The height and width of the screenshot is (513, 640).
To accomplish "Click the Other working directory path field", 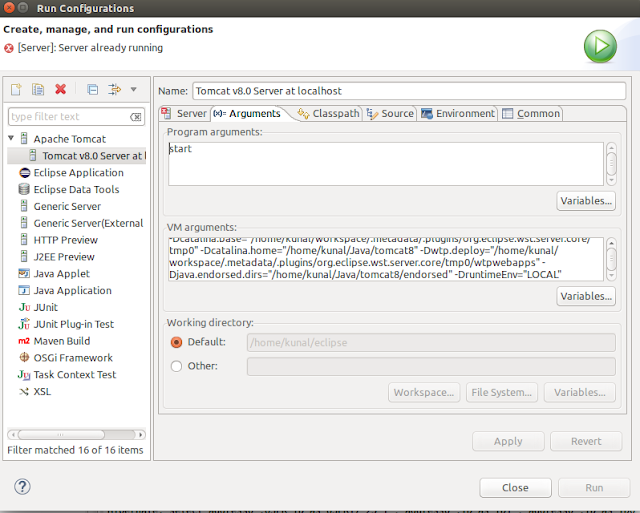I will coord(431,366).
